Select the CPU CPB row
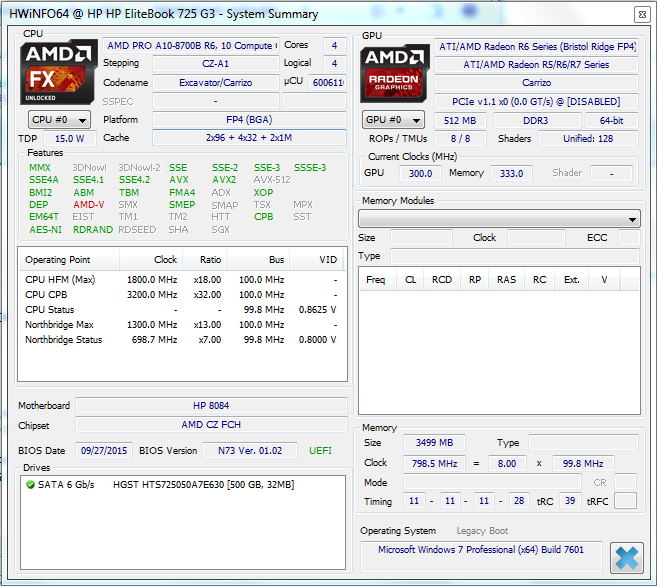The height and width of the screenshot is (586, 657). [x=181, y=295]
